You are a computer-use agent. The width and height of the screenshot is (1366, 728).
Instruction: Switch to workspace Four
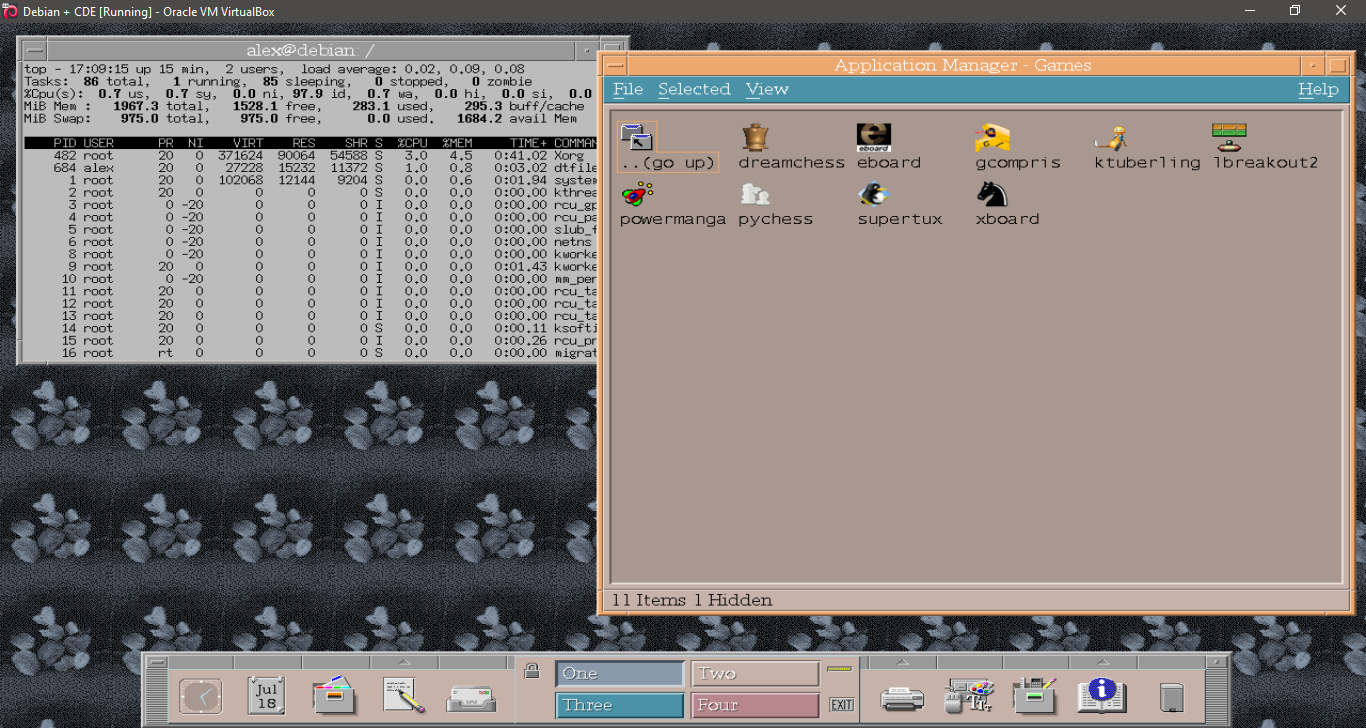[x=755, y=705]
